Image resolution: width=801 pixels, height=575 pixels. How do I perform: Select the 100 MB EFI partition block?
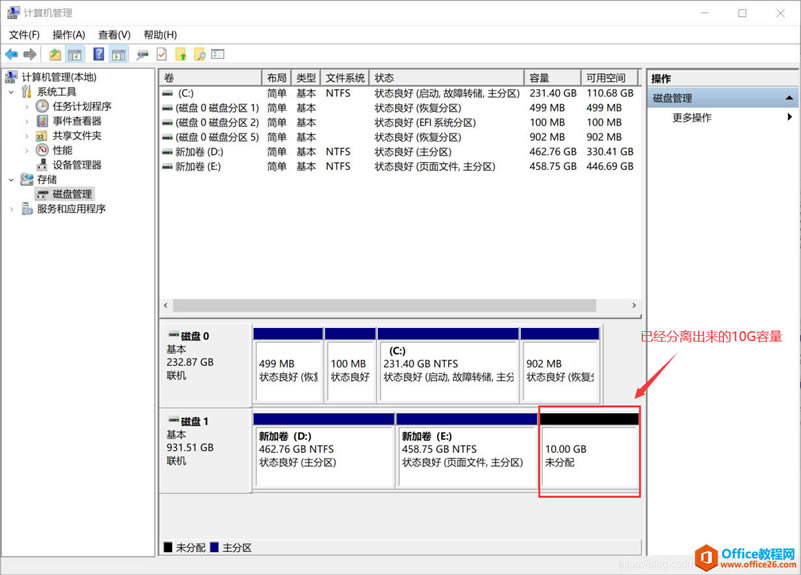(x=350, y=365)
